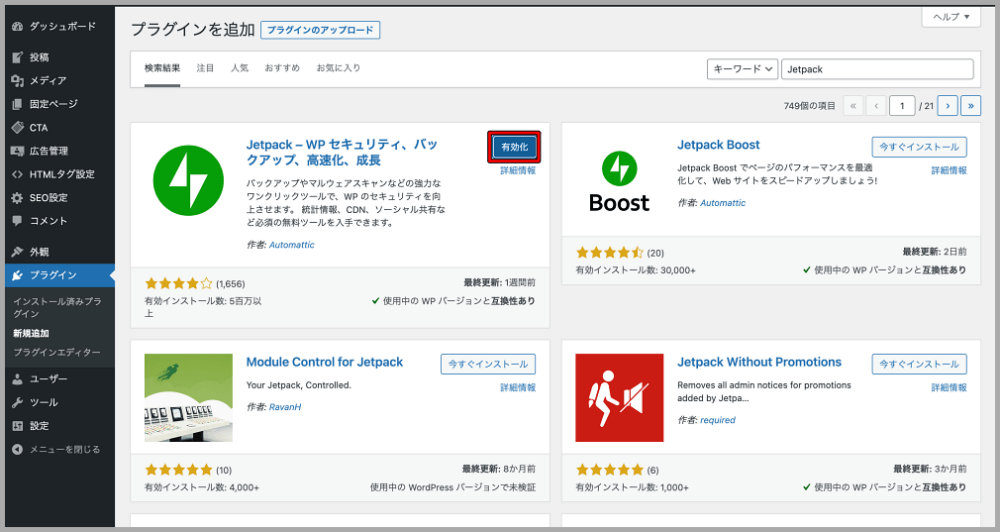Select the 広告管理 icon in sidebar

[17, 151]
